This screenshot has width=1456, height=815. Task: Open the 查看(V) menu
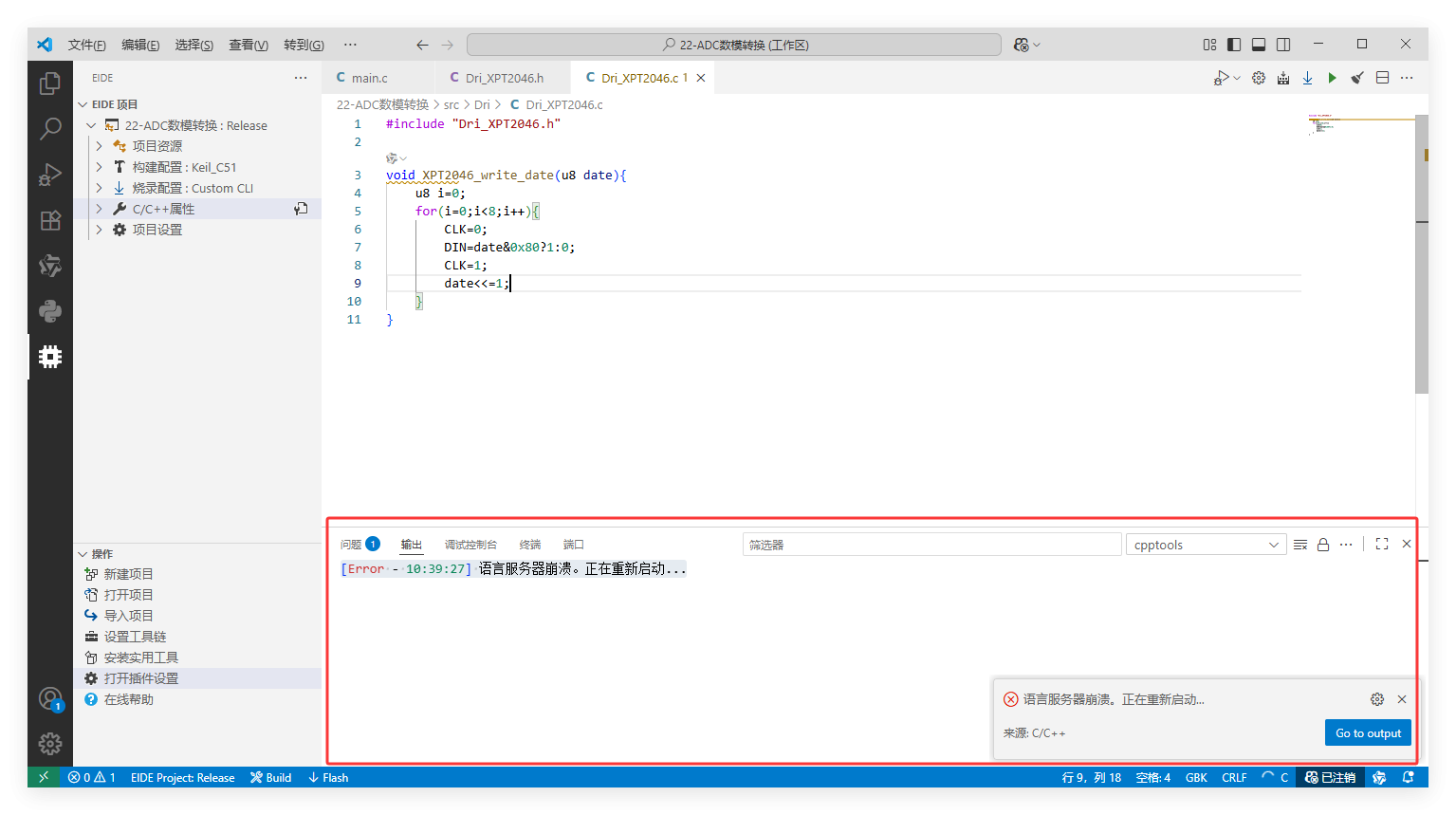click(x=249, y=45)
